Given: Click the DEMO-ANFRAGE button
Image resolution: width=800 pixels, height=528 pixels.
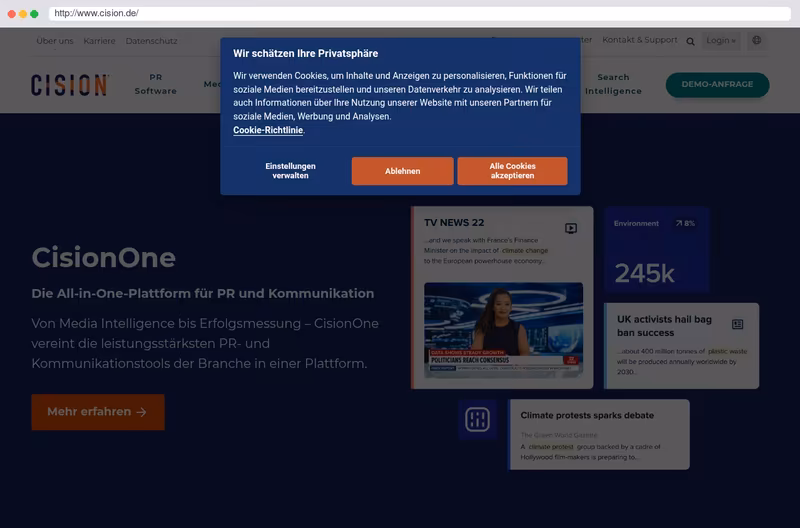Looking at the screenshot, I should [x=717, y=84].
